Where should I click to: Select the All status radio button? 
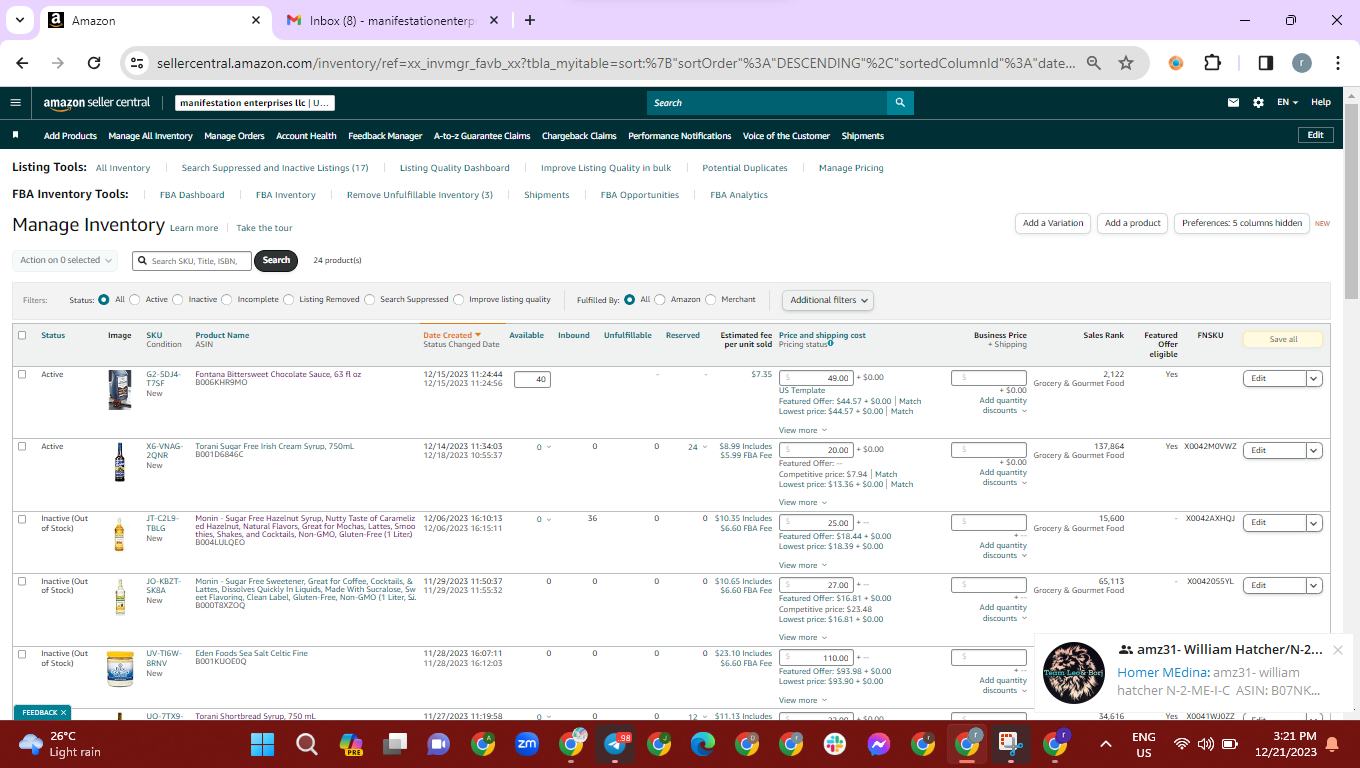click(104, 299)
